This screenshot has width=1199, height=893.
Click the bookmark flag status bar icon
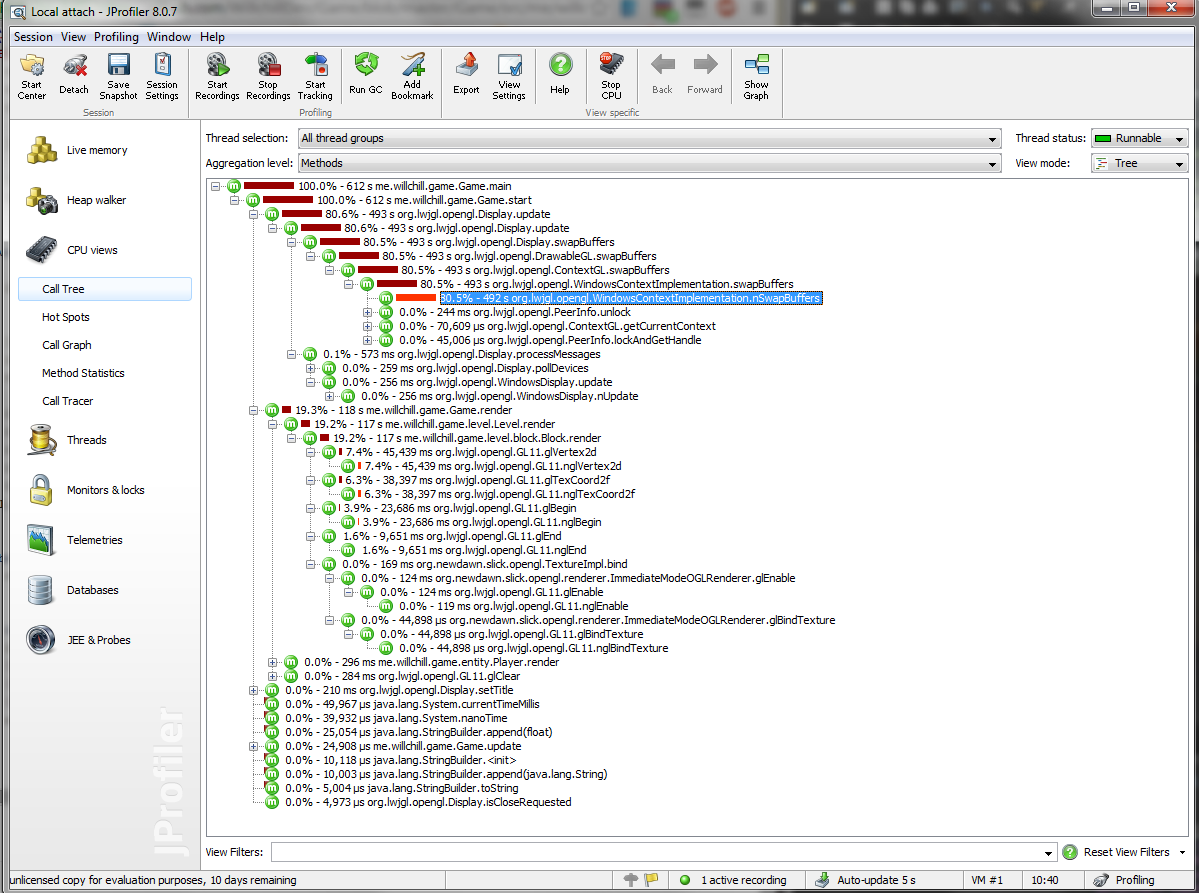[651, 880]
